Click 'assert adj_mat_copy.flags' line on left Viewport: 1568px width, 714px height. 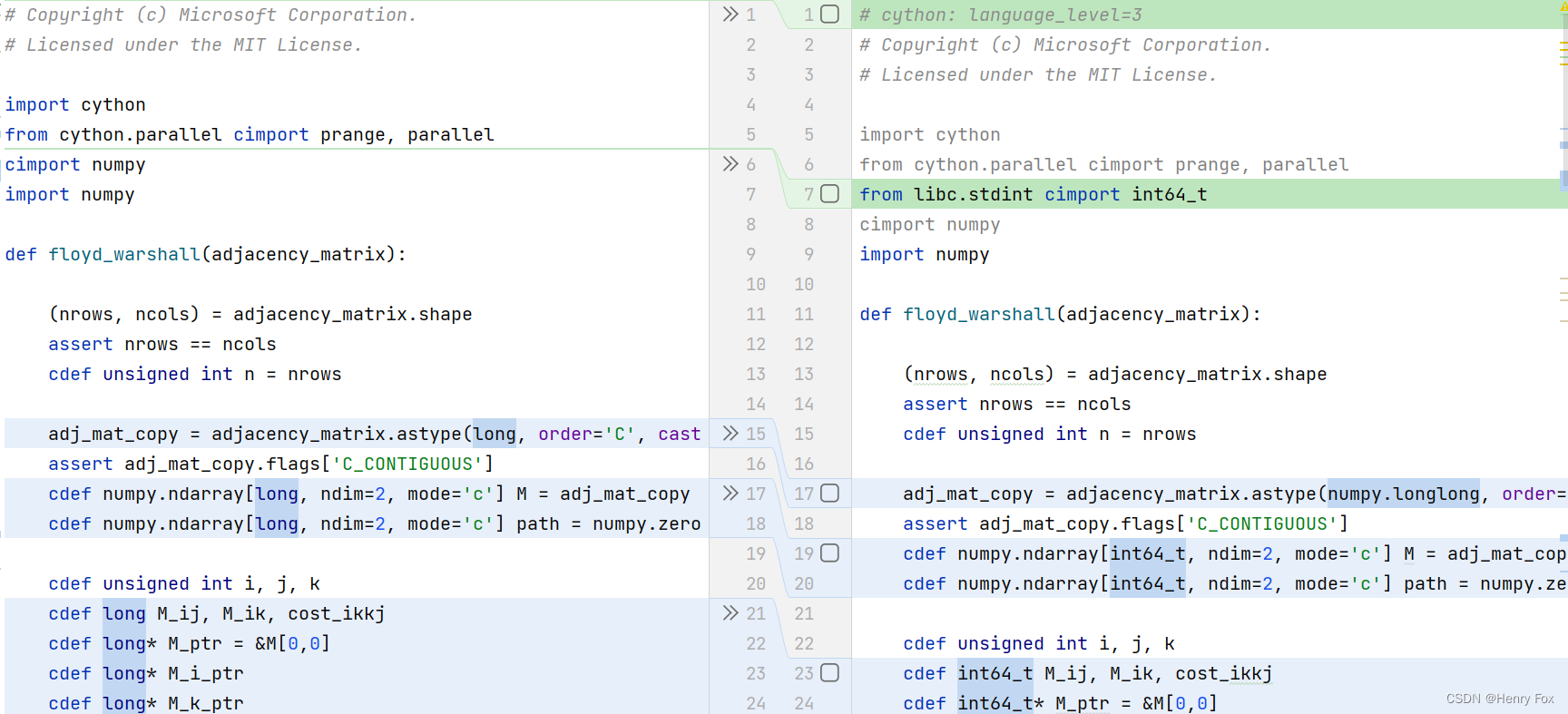[x=271, y=464]
